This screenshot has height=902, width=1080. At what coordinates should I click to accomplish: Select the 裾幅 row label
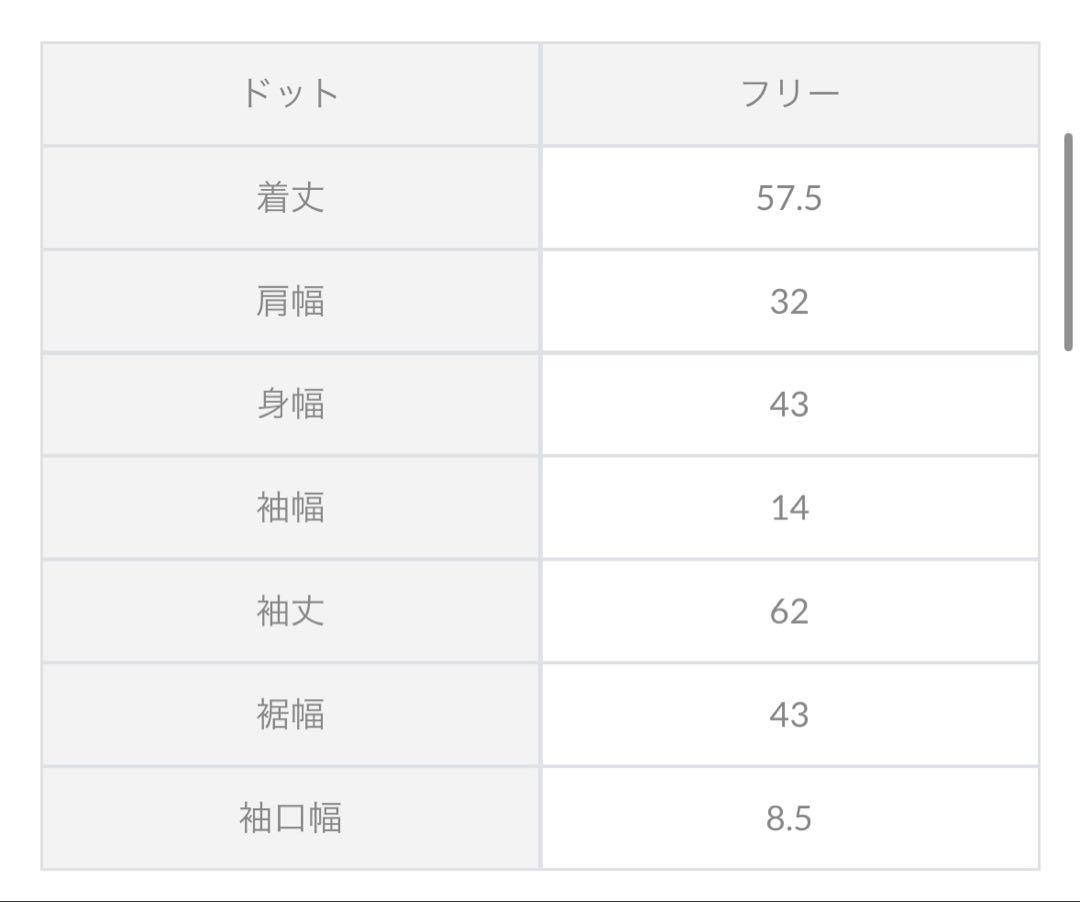(x=290, y=714)
